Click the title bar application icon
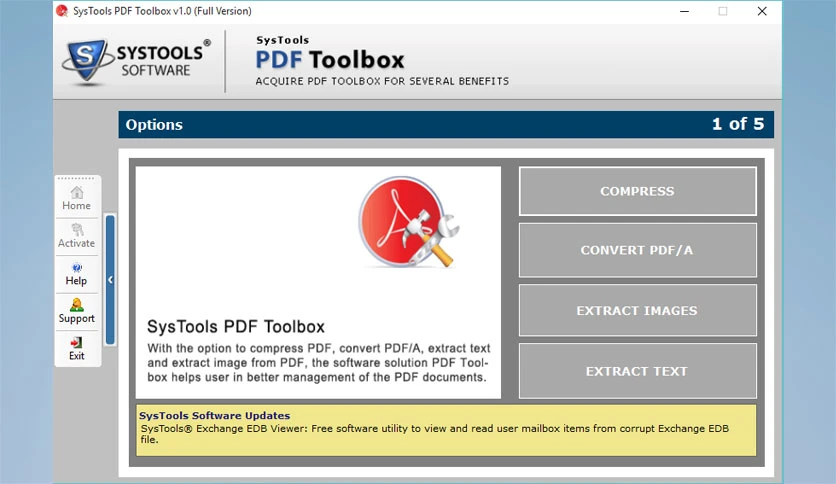The height and width of the screenshot is (484, 836). coord(62,11)
